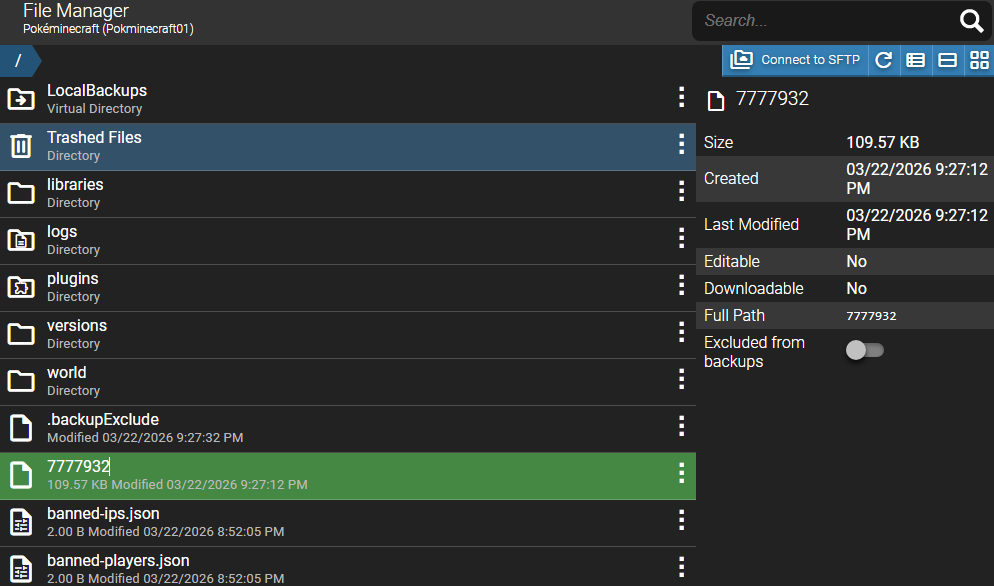Click the search magnifier icon
994x586 pixels.
(971, 21)
